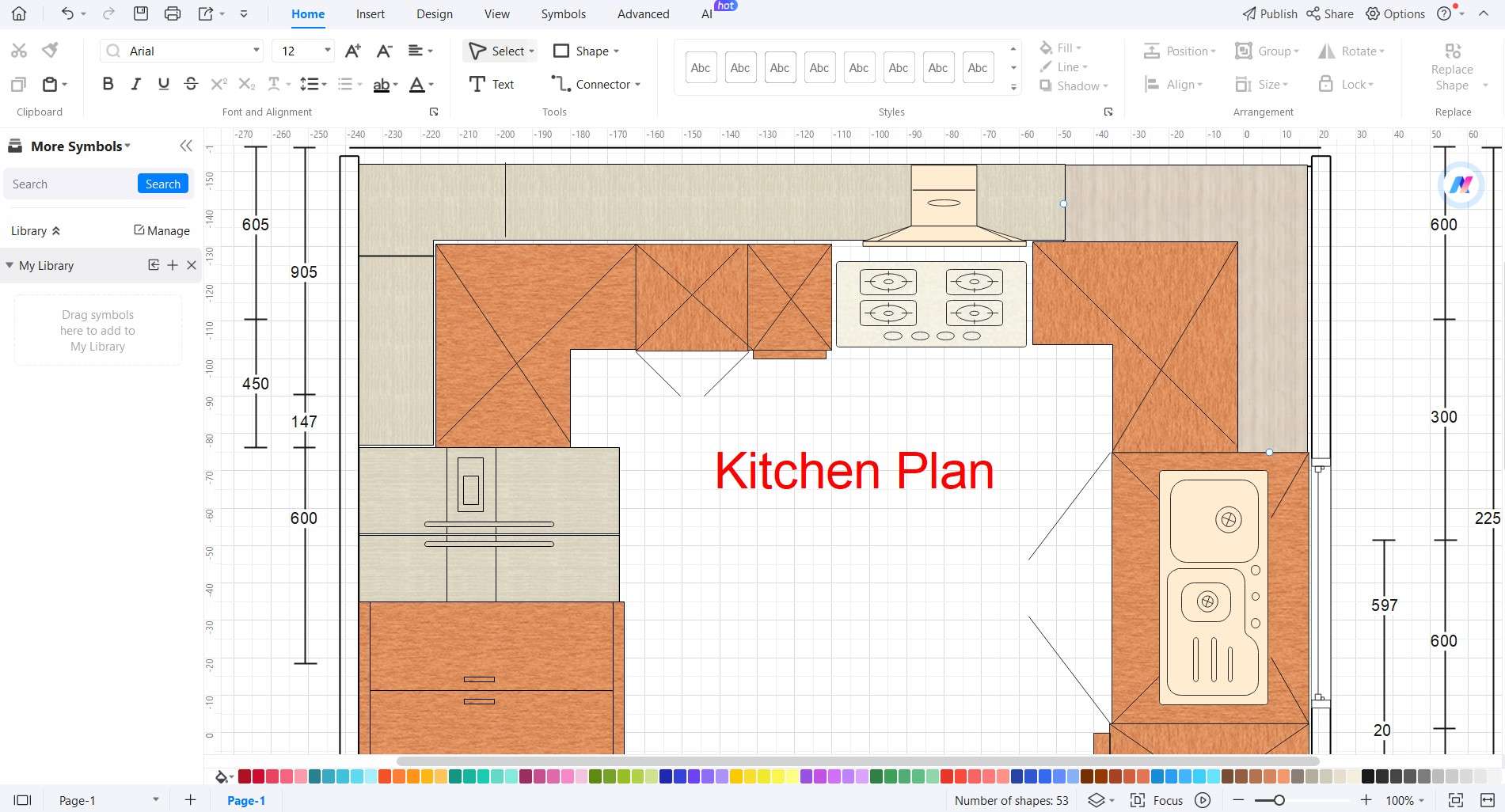
Task: Open the Design ribbon tab
Action: (x=434, y=13)
